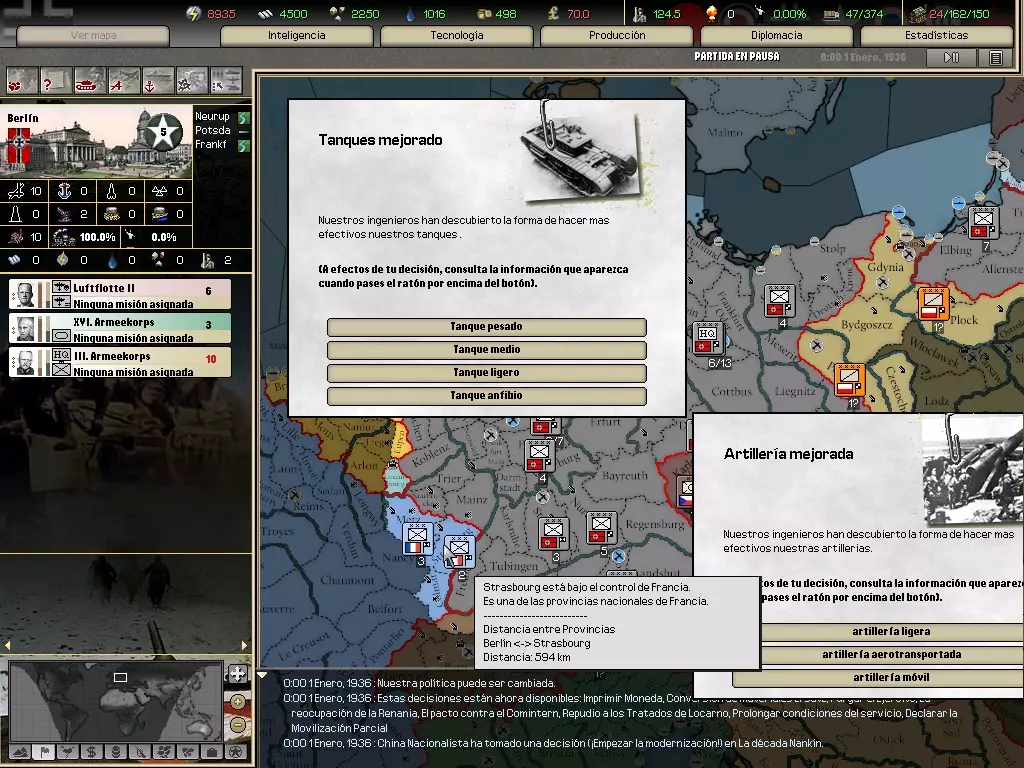The image size is (1024, 768).
Task: Switch to partisan map mode rifle icon
Action: (x=140, y=752)
